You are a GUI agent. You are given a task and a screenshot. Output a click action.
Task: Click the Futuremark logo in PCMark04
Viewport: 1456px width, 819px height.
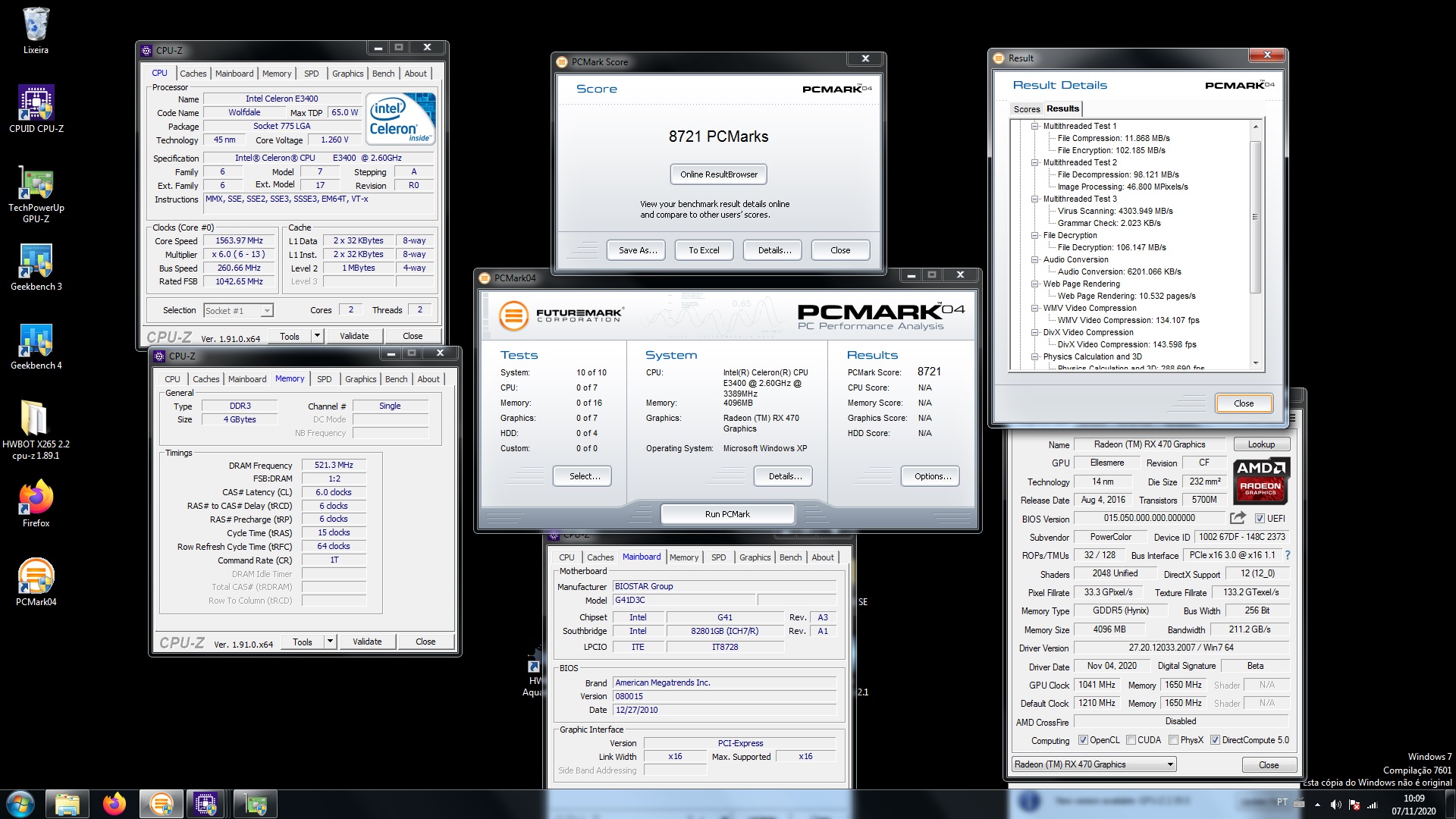[x=561, y=315]
